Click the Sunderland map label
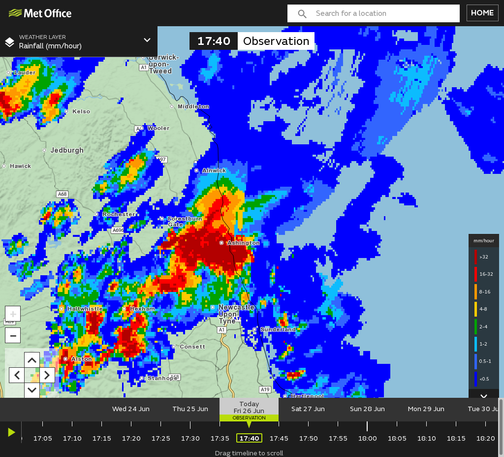Viewport: 504px width, 457px height. click(x=278, y=329)
